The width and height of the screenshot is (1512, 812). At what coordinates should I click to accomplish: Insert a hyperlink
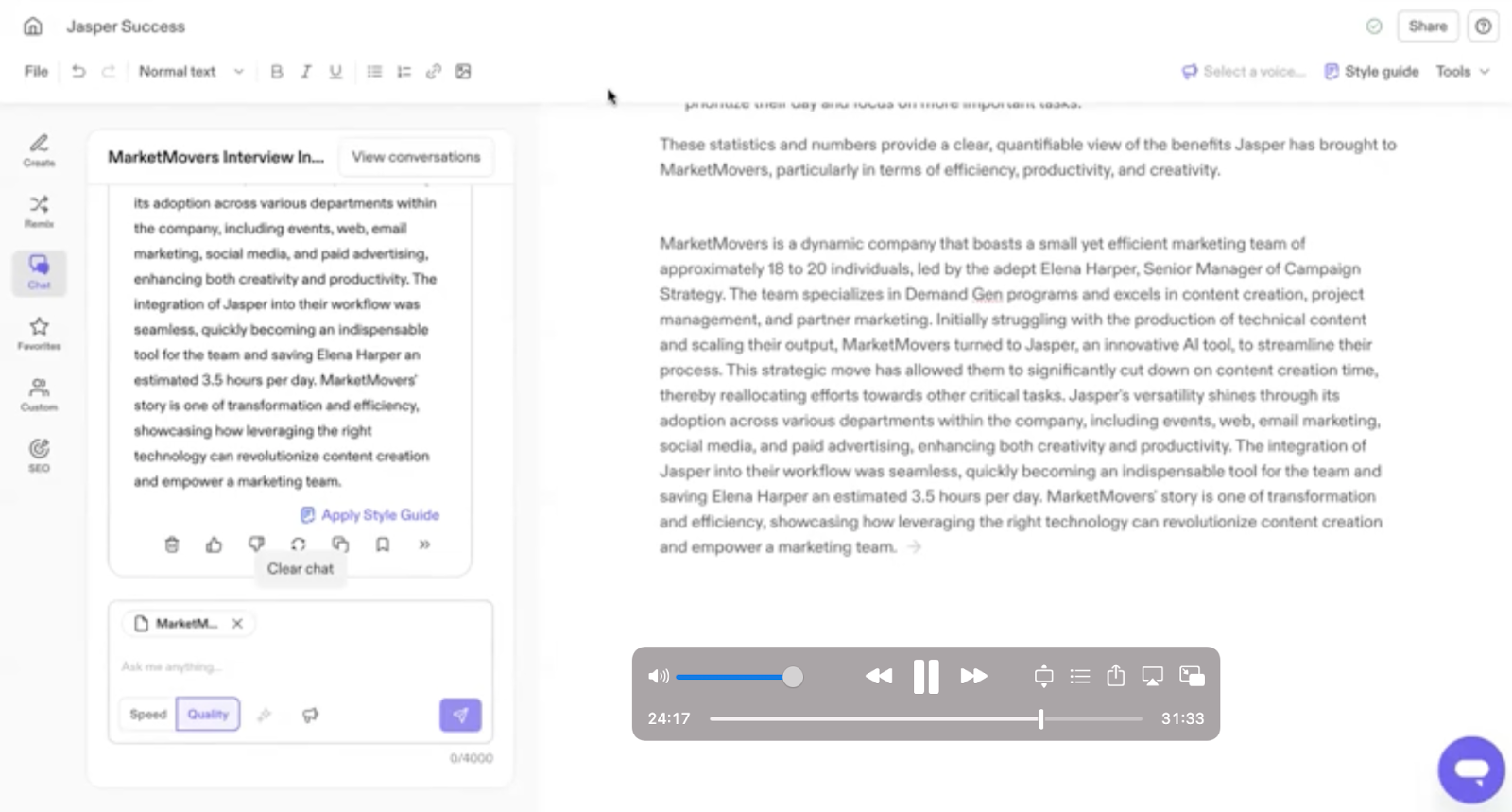tap(434, 72)
